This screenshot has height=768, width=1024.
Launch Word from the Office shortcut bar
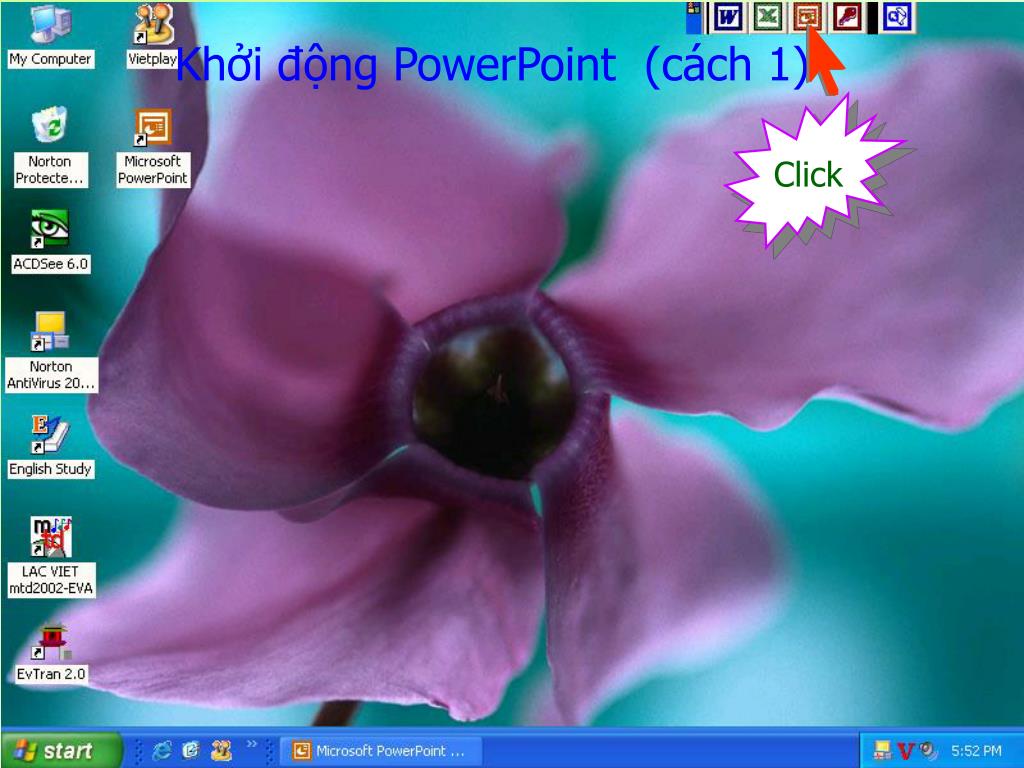[x=728, y=17]
